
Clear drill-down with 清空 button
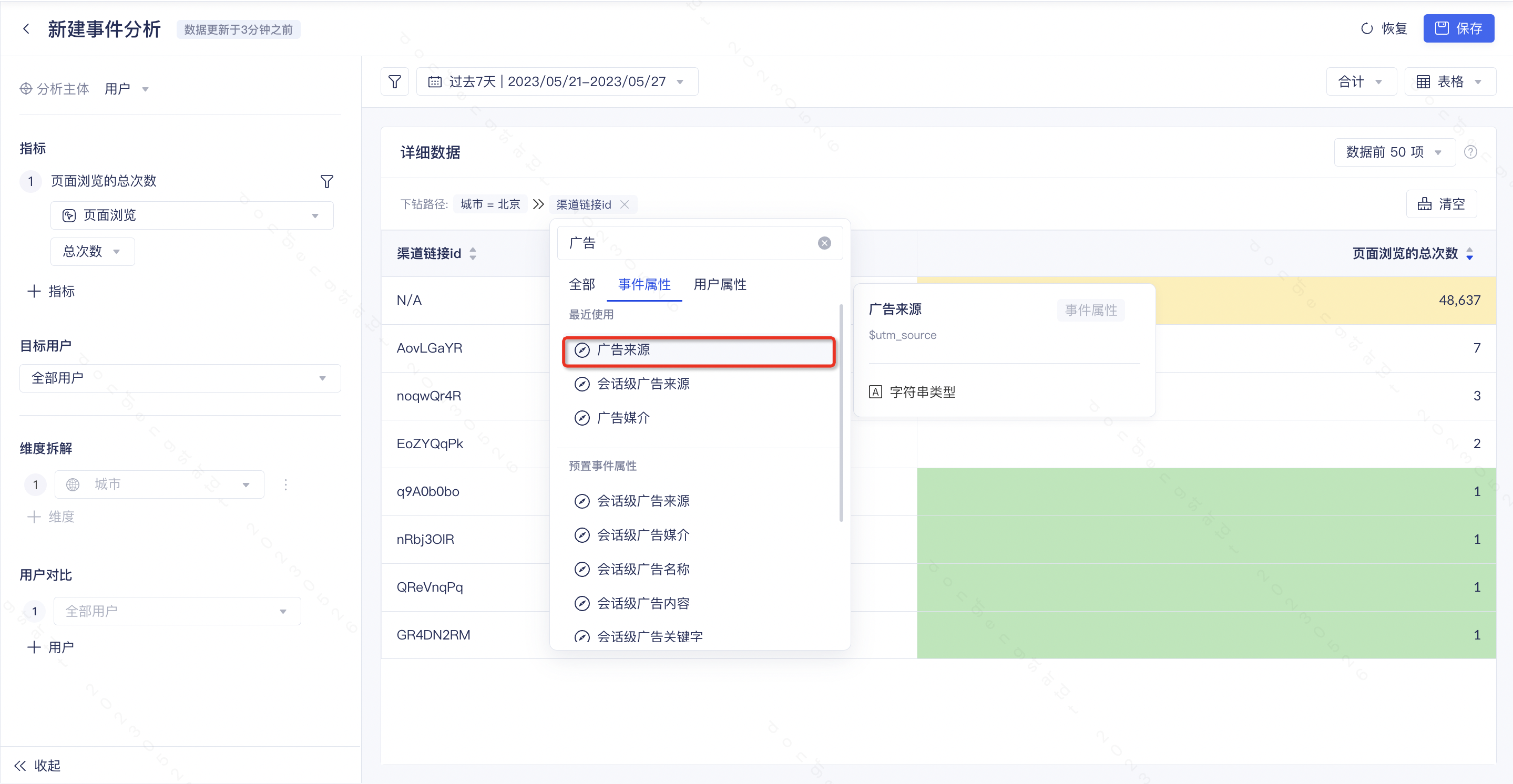tap(1441, 204)
